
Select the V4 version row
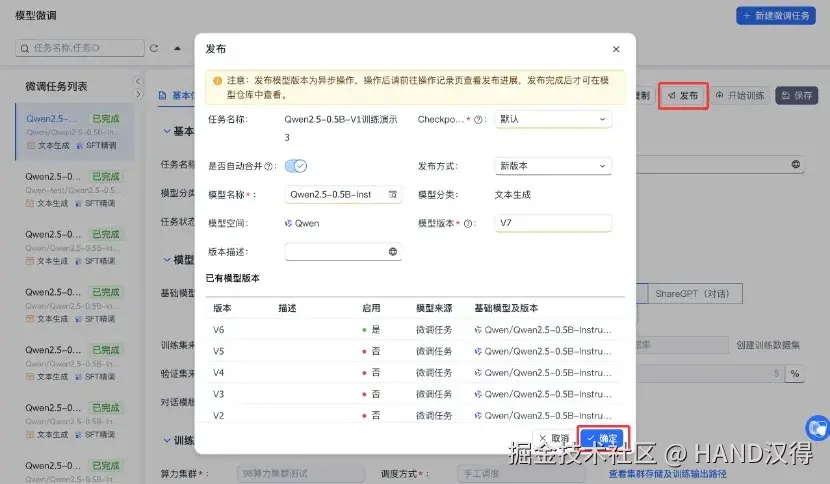(x=415, y=373)
